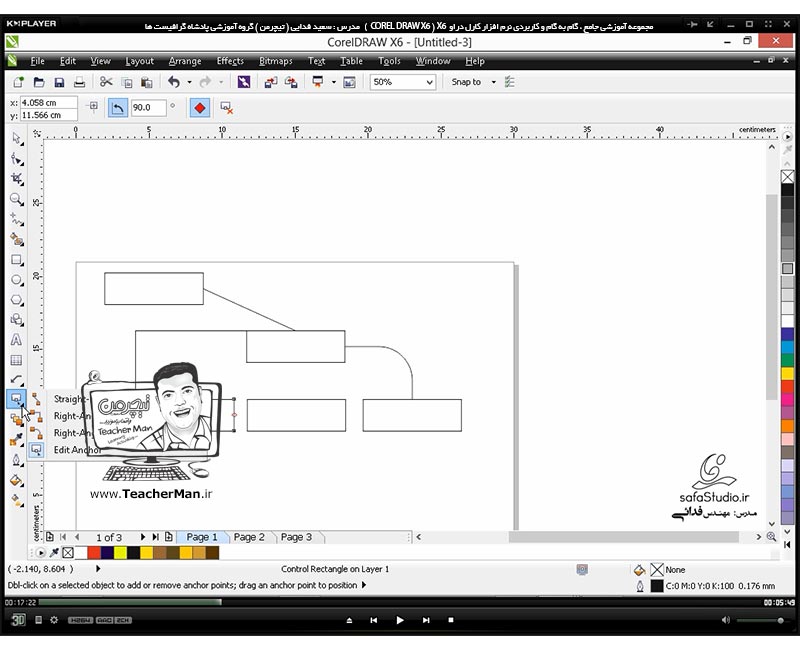Click Print icon in toolbar
This screenshot has width=800, height=650.
[79, 82]
